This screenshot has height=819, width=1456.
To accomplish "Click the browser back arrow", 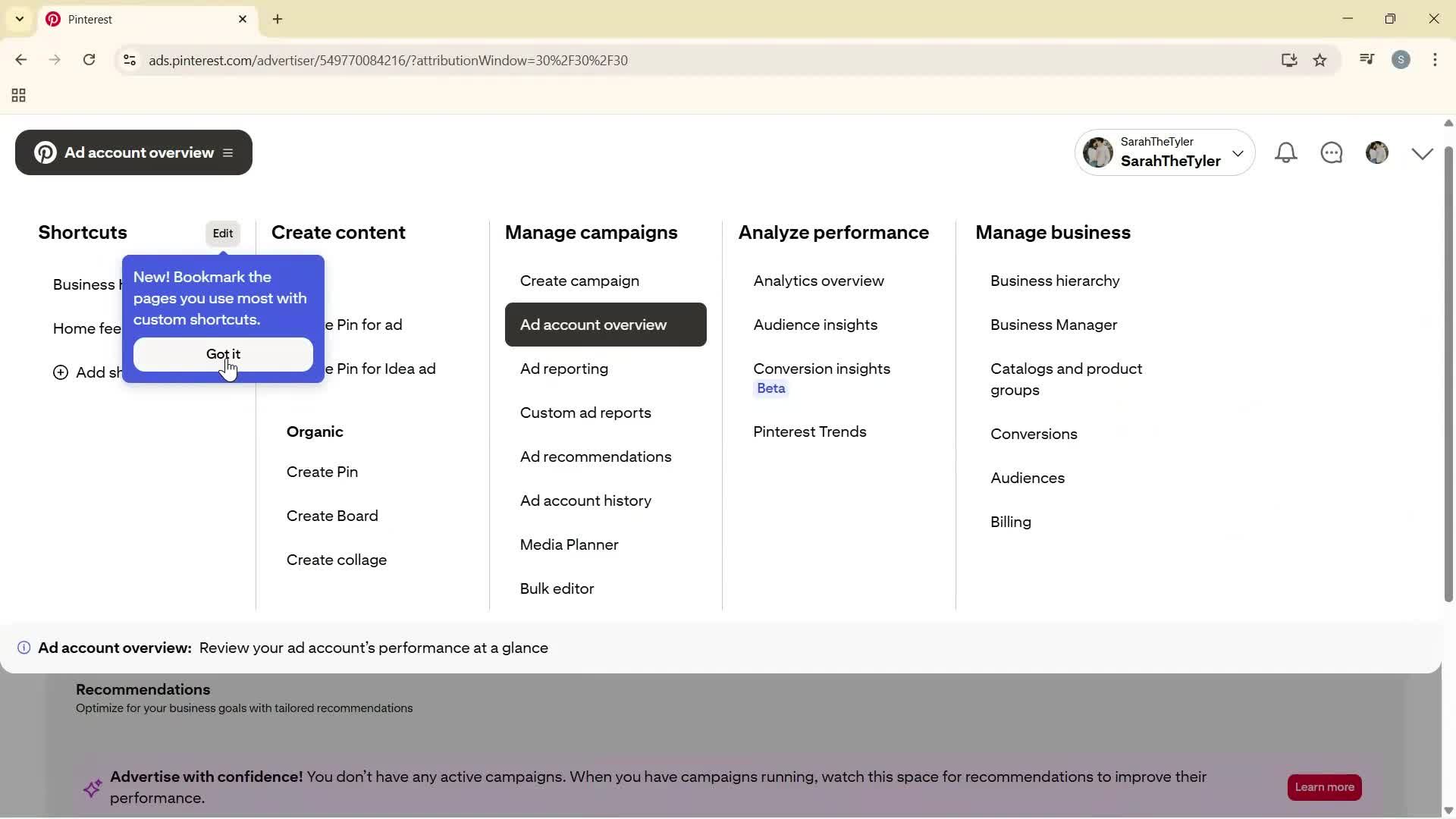I will click(20, 60).
